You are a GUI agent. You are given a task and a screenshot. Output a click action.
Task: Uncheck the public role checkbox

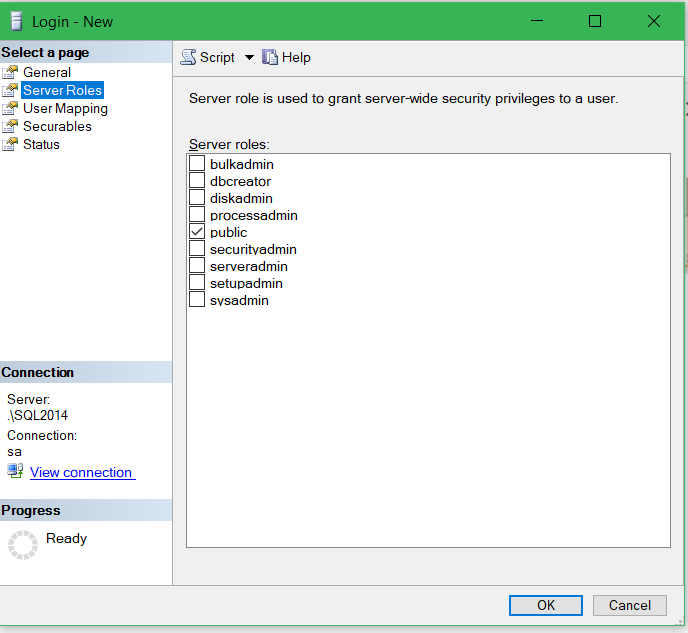point(197,232)
